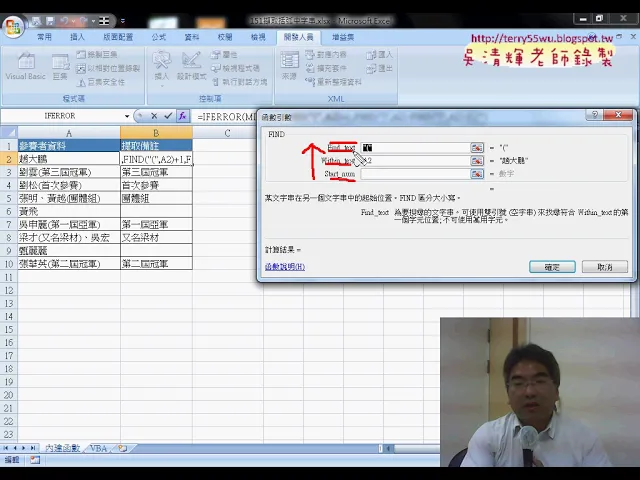Select cell B4 containing 首次參賽
640x480 pixels.
click(x=156, y=185)
